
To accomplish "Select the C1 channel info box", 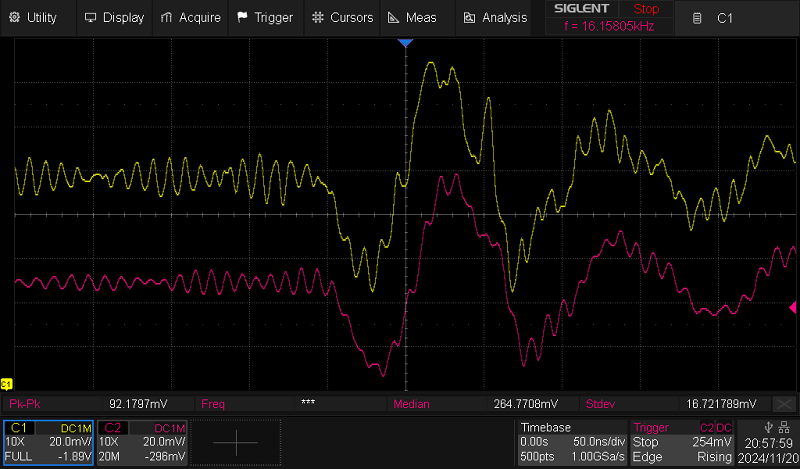I will 47,441.
